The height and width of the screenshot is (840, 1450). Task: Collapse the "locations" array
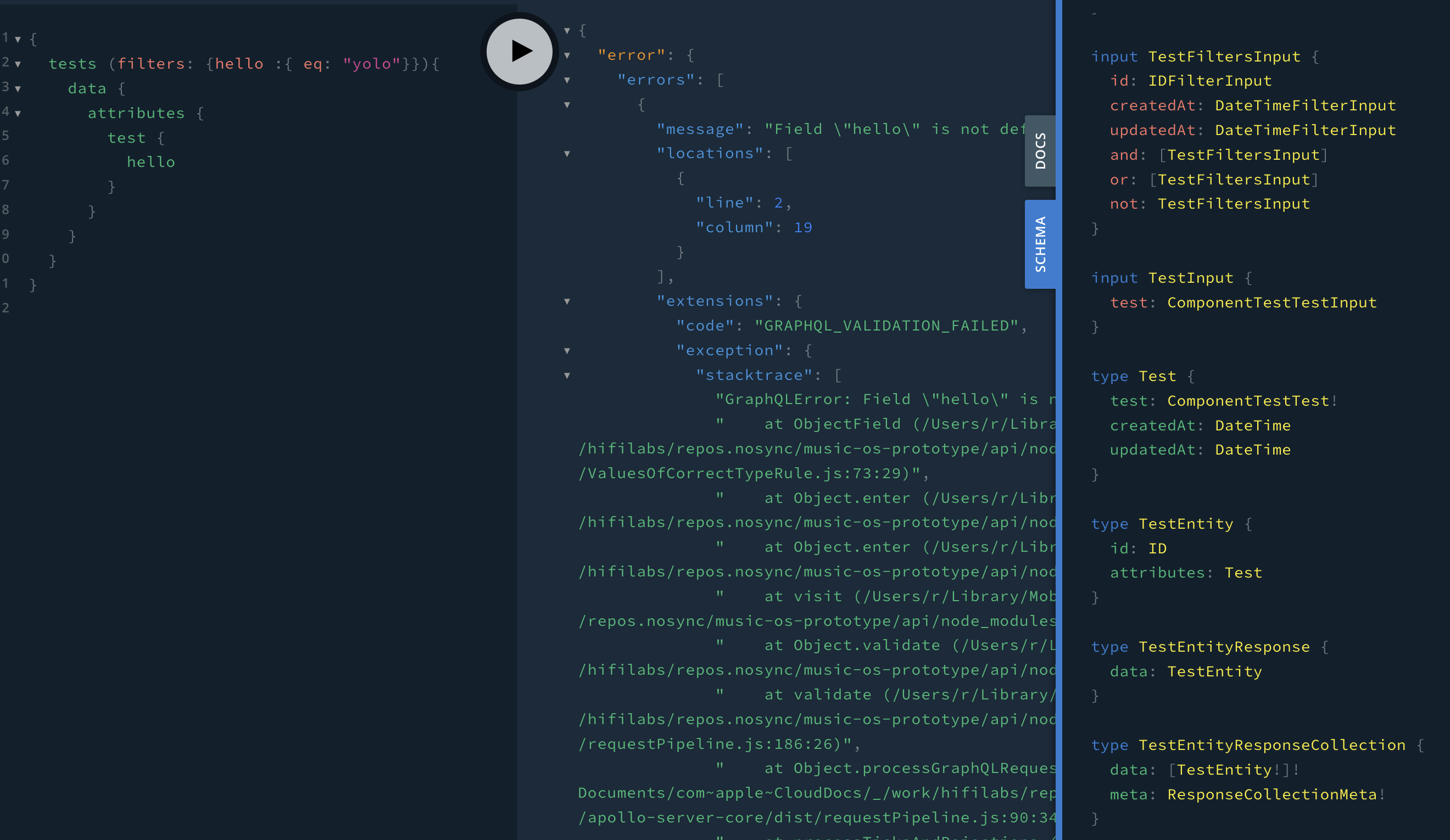tap(567, 154)
